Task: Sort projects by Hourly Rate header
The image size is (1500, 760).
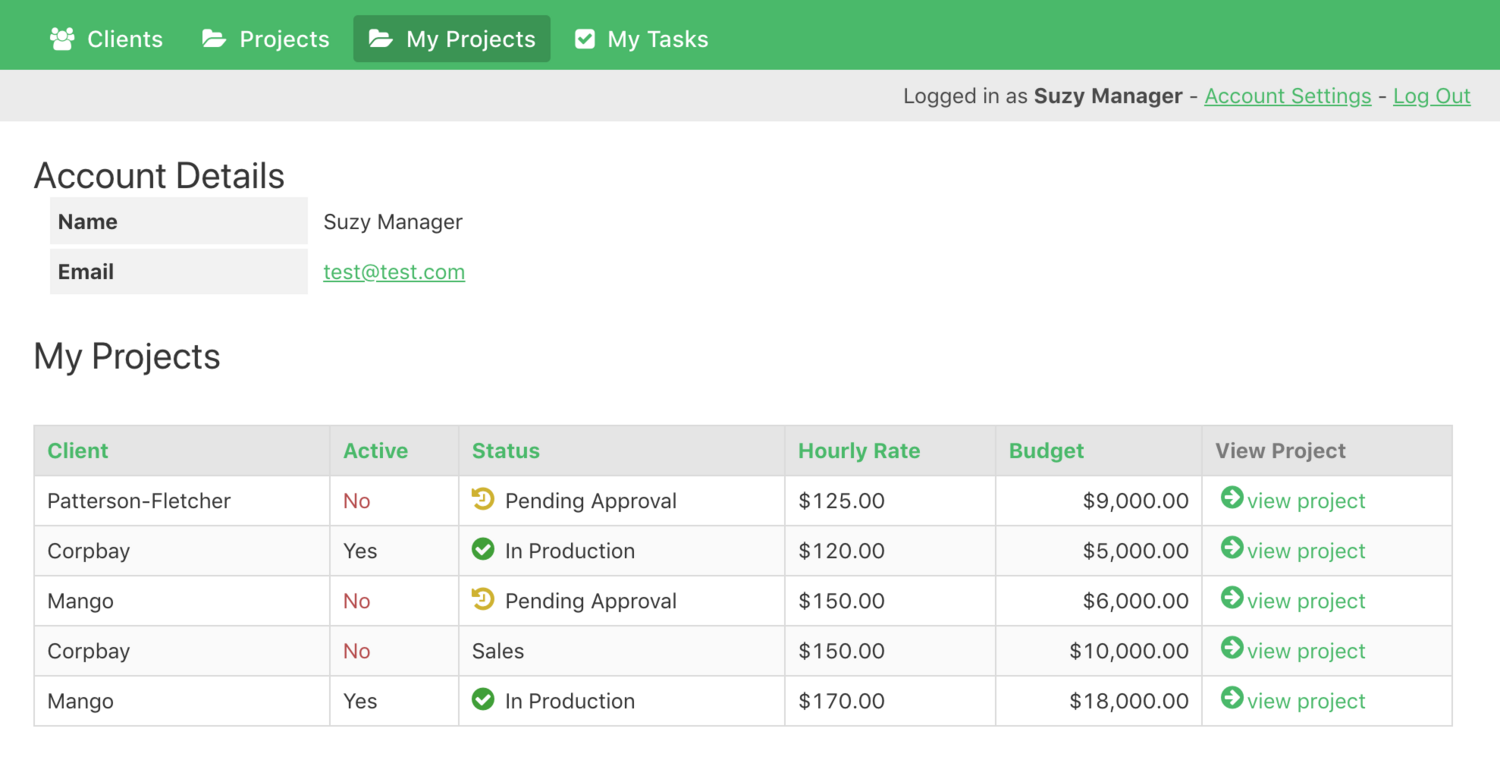Action: pos(859,451)
